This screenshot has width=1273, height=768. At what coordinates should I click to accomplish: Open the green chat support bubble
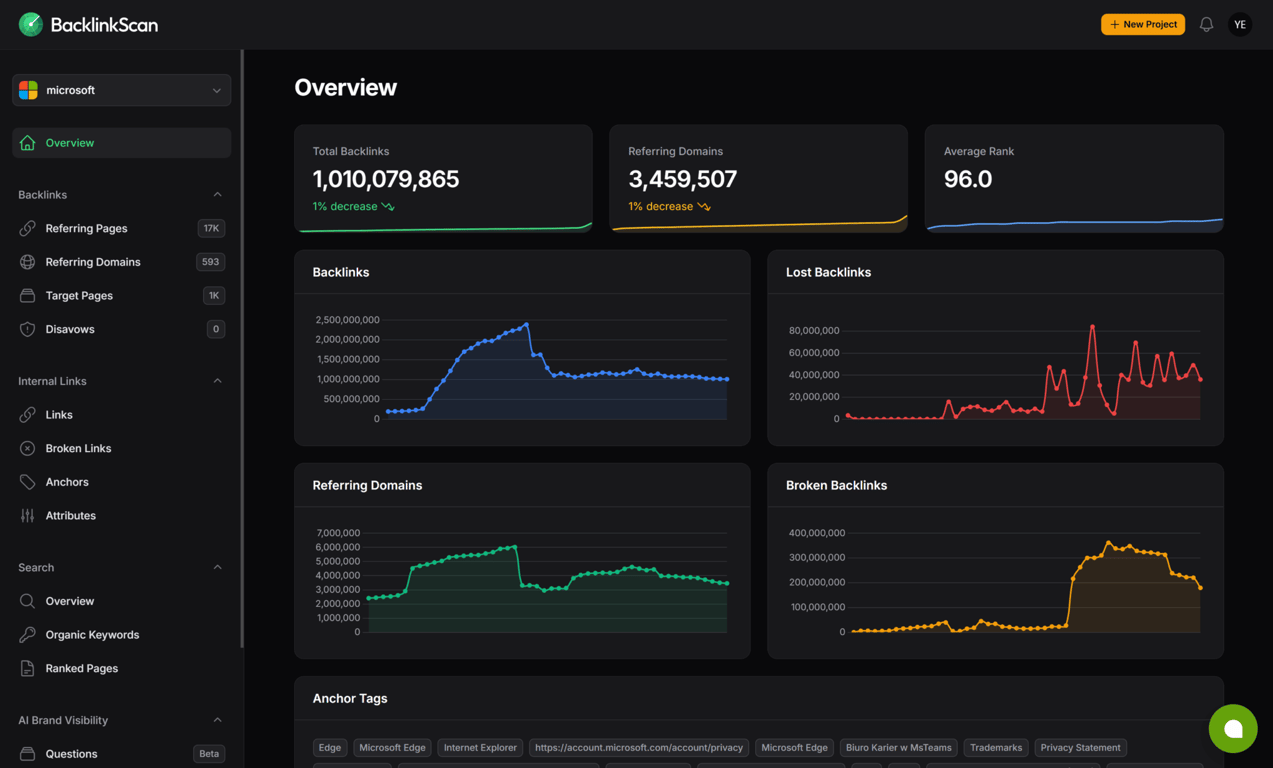1232,729
